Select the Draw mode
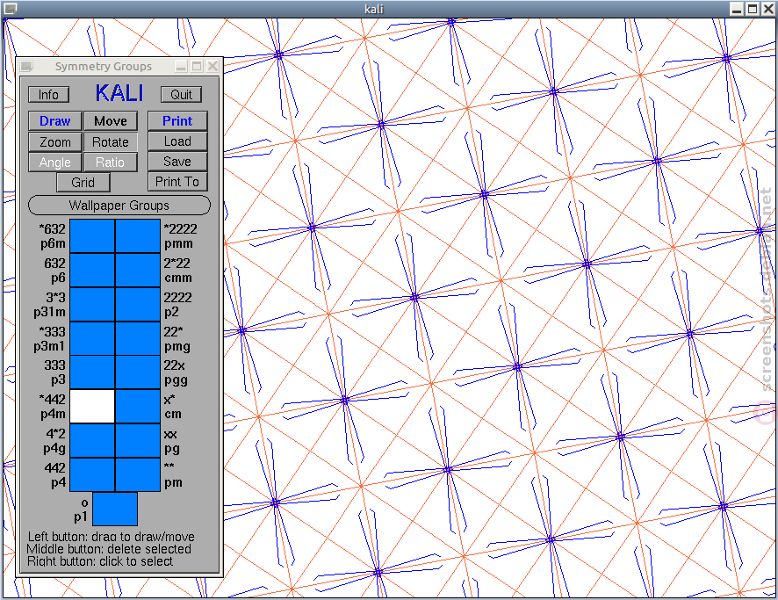This screenshot has height=600, width=778. pyautogui.click(x=55, y=121)
